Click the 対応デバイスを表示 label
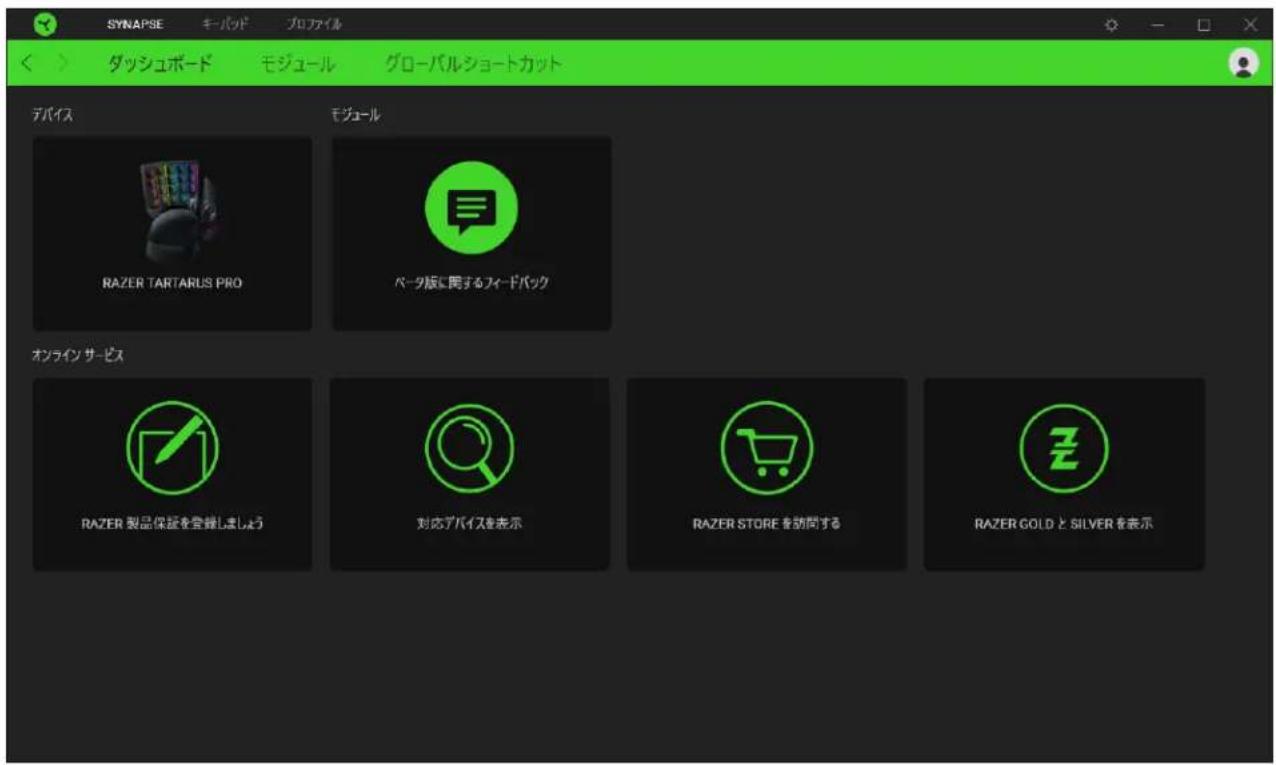Viewport: 1276px width, 765px height. [469, 523]
